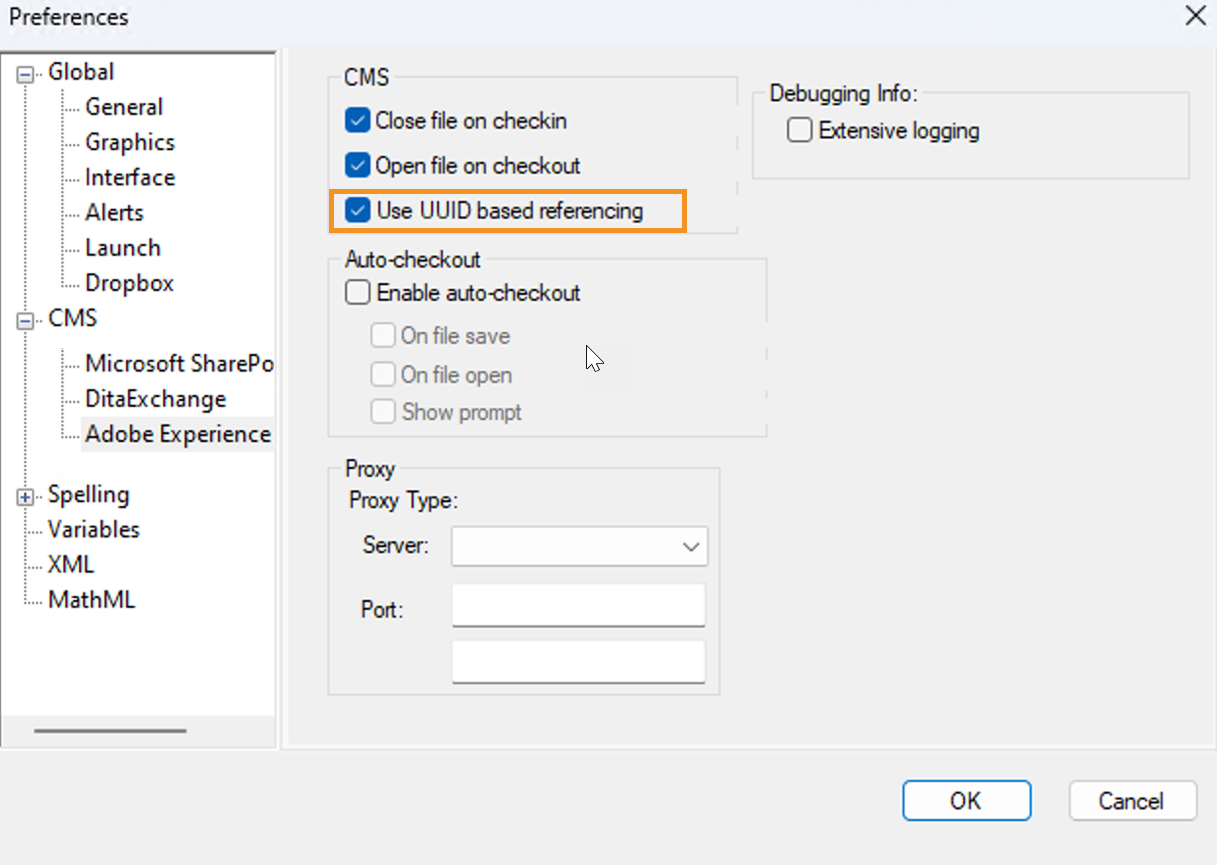Enable auto-checkout checkbox
This screenshot has height=865, width=1217.
358,293
